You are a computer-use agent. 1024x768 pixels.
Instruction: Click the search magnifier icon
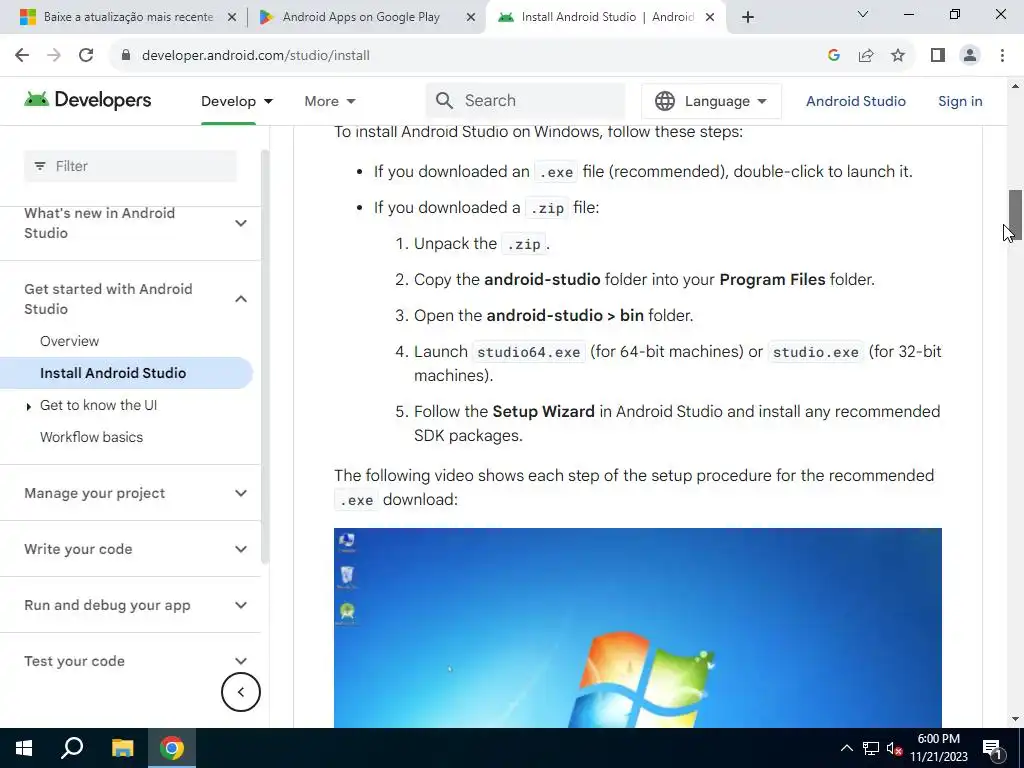coord(444,101)
